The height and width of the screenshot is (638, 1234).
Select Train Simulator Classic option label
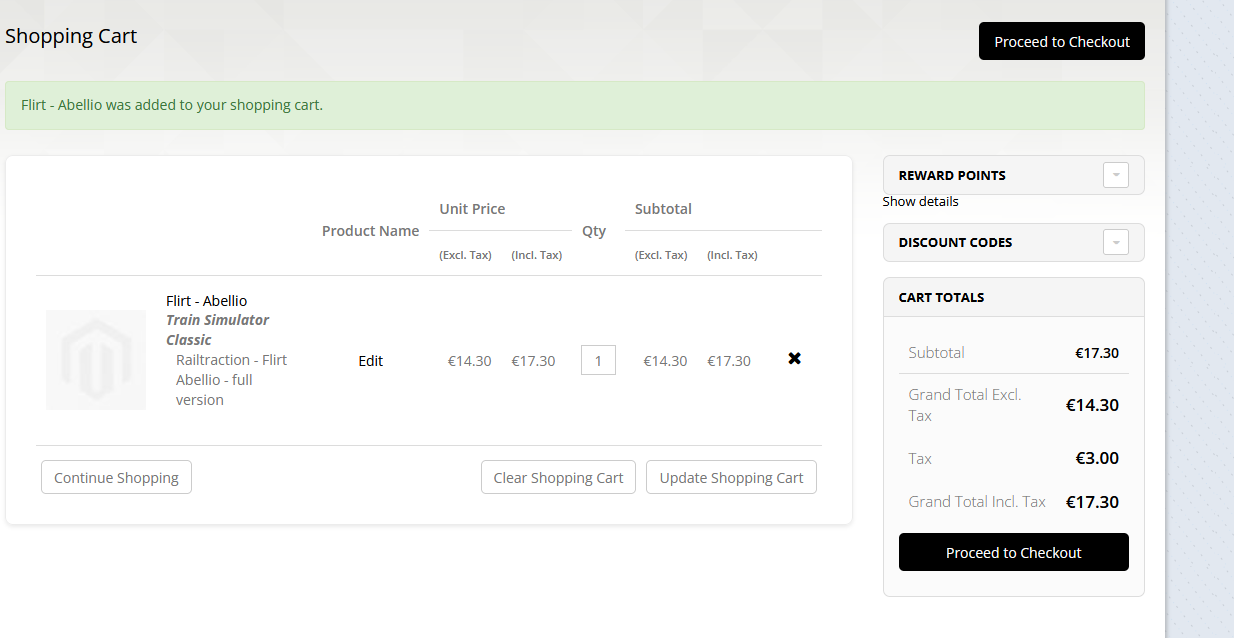pos(217,330)
